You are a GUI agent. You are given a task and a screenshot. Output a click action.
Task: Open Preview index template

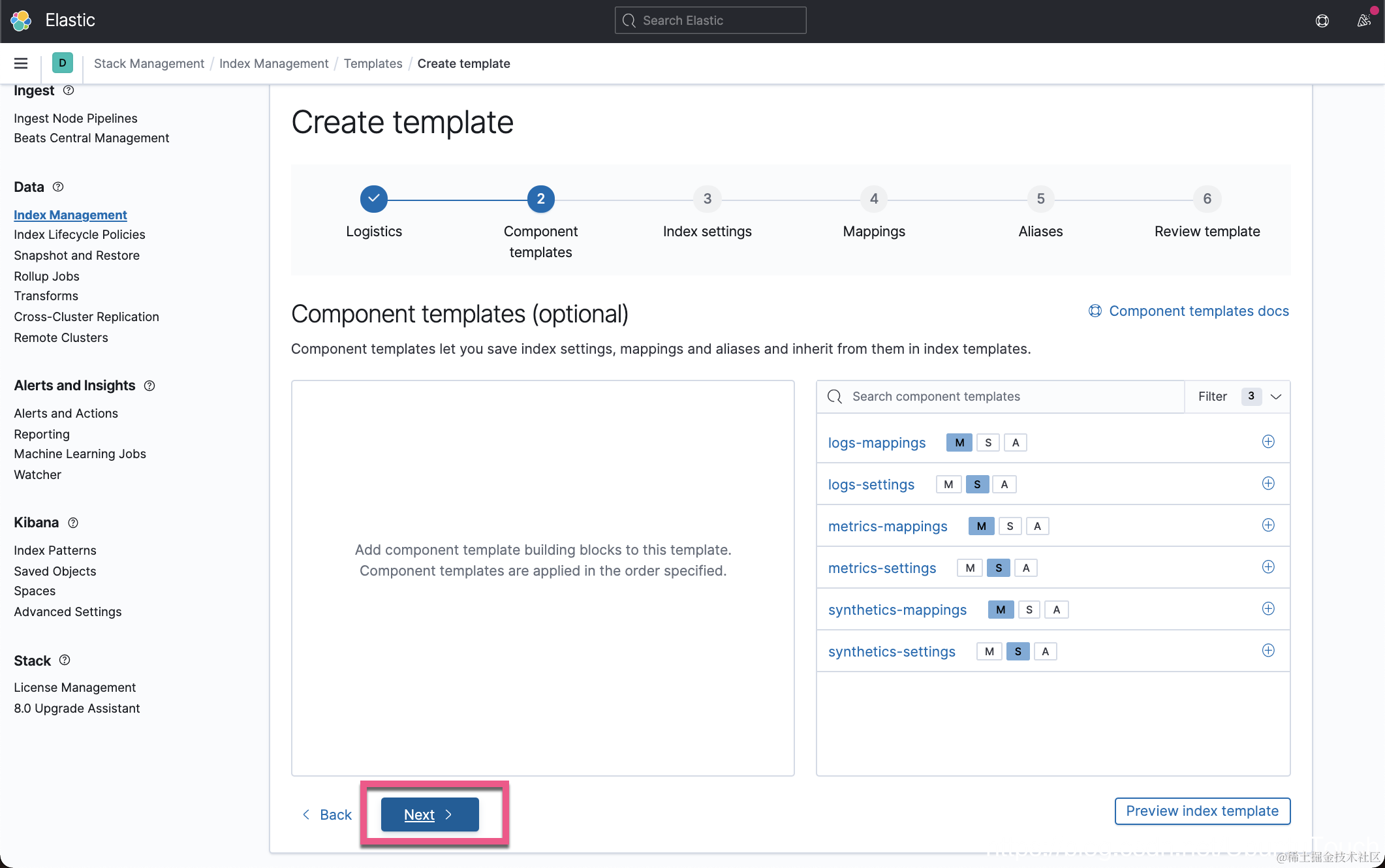(x=1202, y=811)
